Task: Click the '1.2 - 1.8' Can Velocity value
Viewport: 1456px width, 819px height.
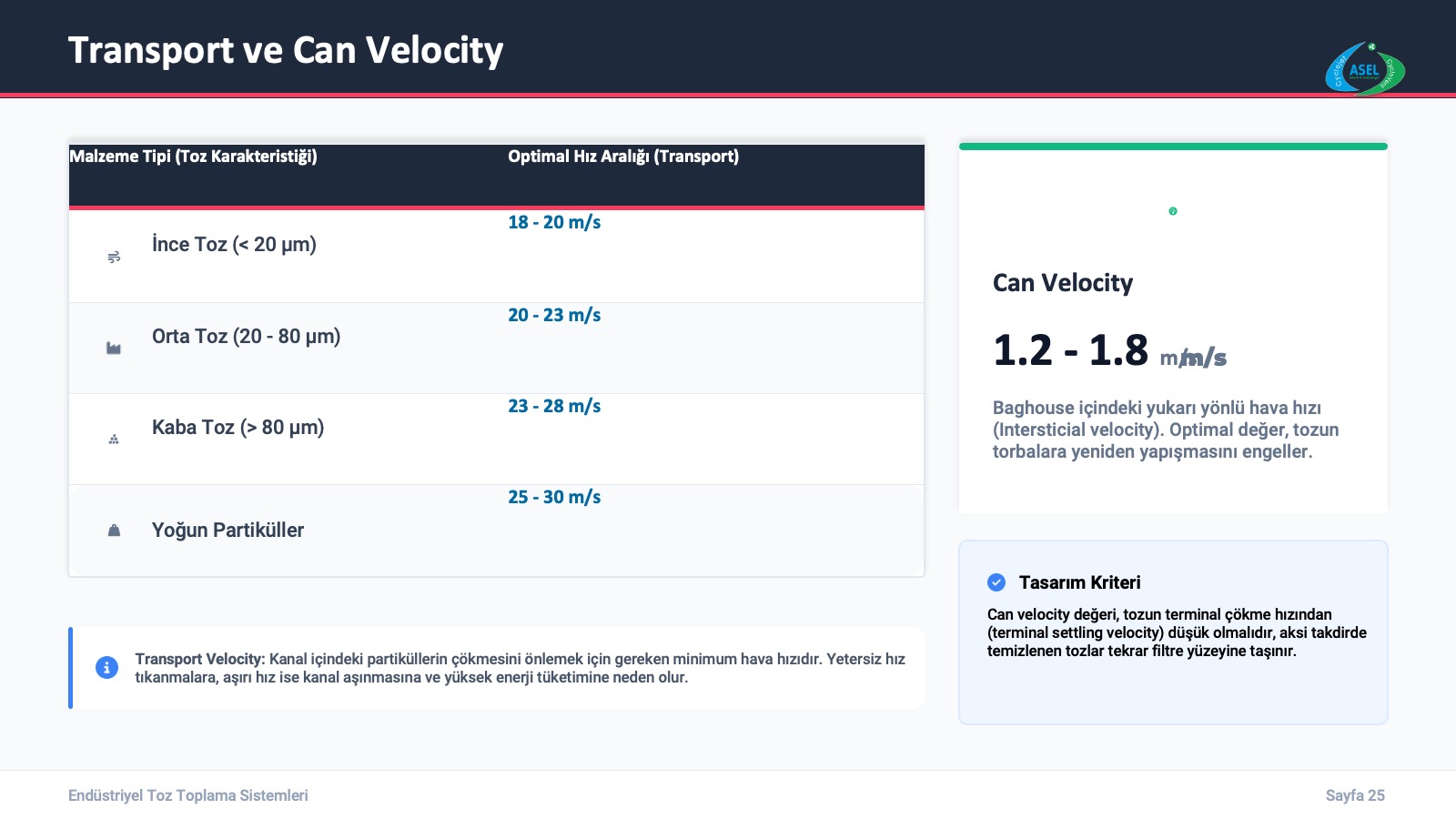Action: click(1070, 351)
